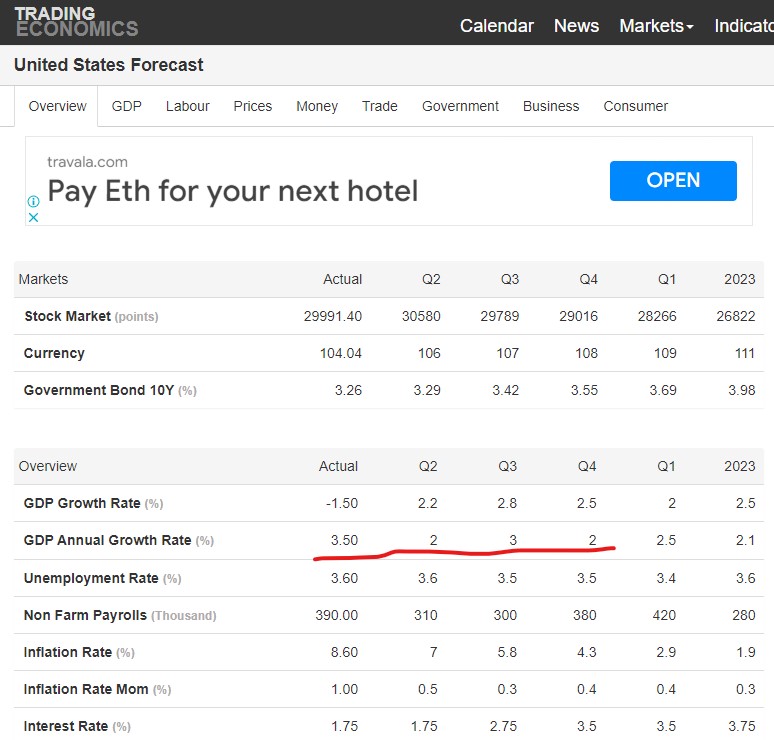Switch to the GDP tab
This screenshot has height=740, width=774.
[x=126, y=106]
